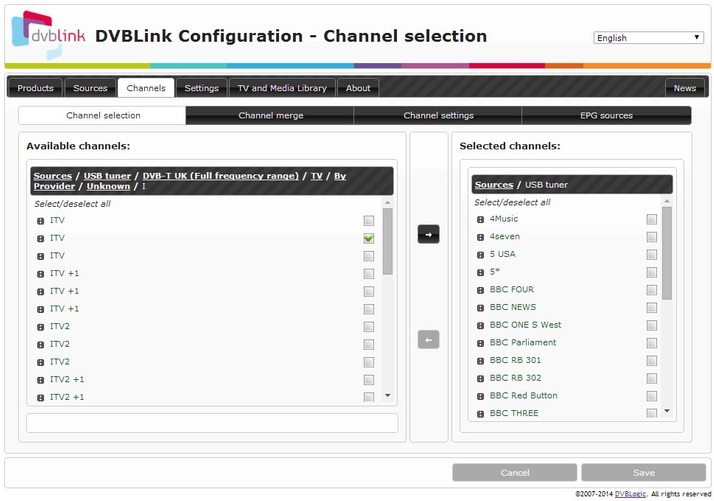Click the Cancel button

click(515, 473)
